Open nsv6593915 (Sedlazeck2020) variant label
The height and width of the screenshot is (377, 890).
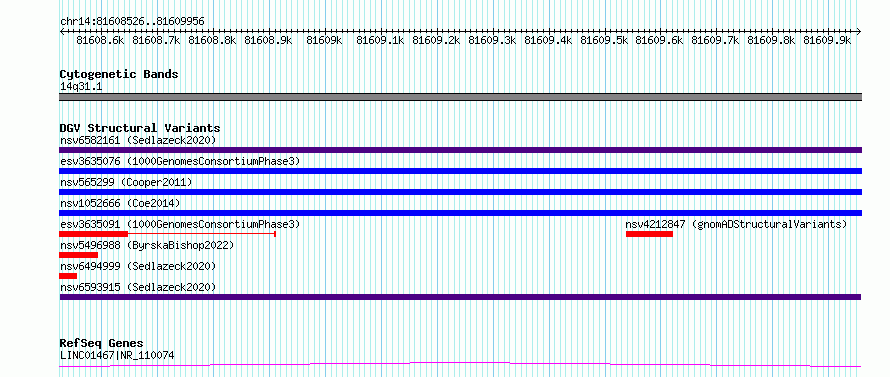pos(138,287)
